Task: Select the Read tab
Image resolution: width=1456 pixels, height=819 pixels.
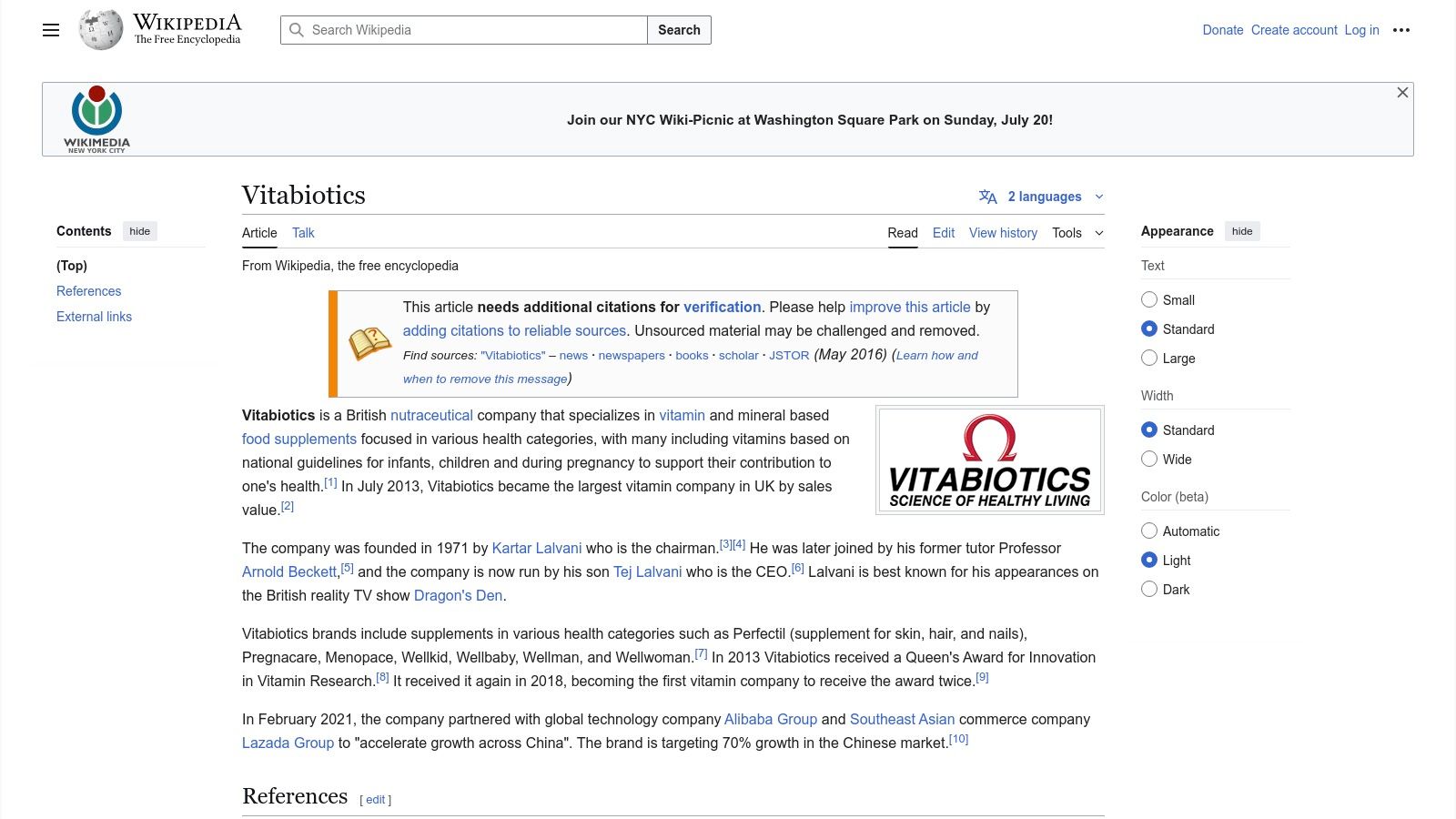Action: tap(903, 233)
